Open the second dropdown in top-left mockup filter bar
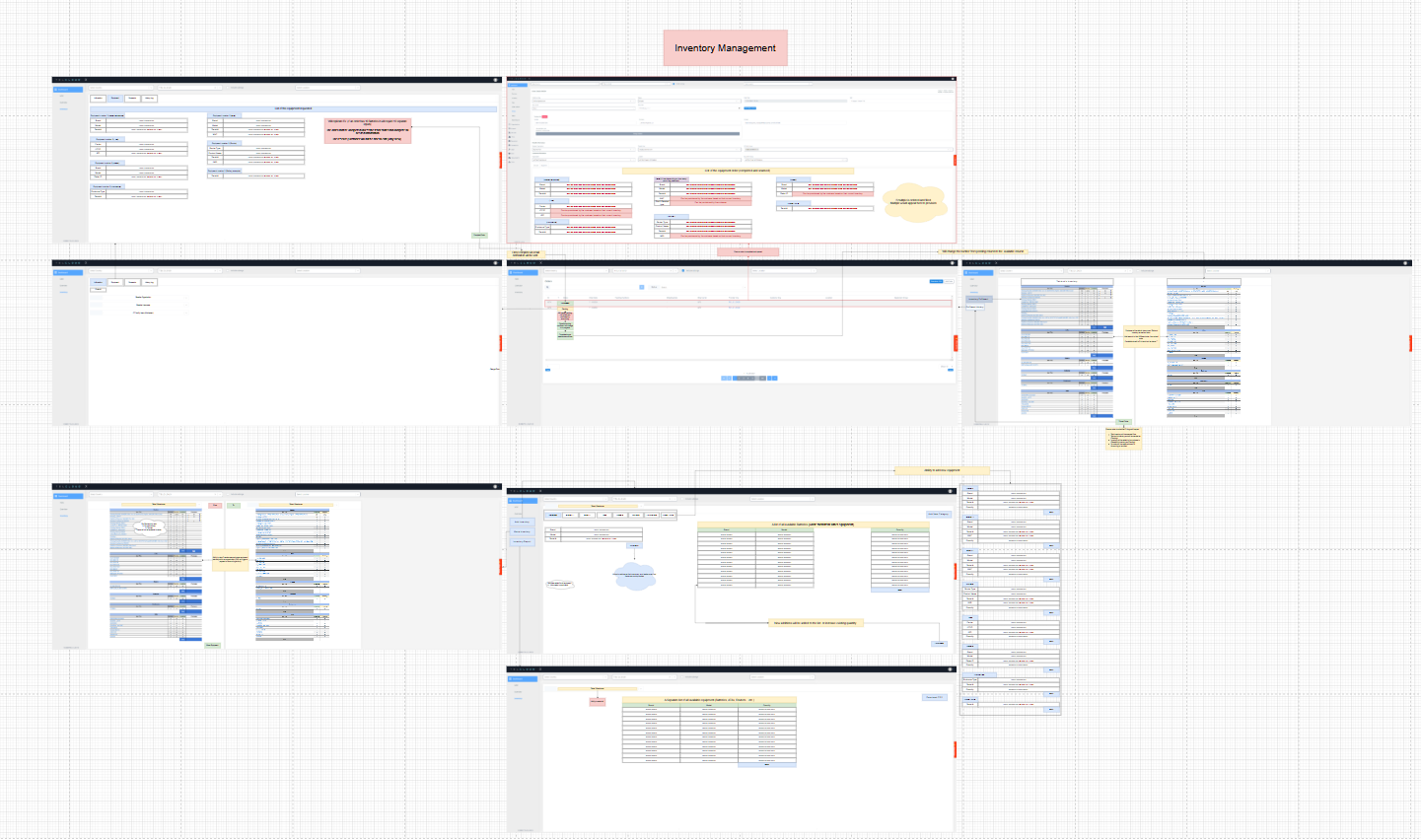 pyautogui.click(x=189, y=88)
